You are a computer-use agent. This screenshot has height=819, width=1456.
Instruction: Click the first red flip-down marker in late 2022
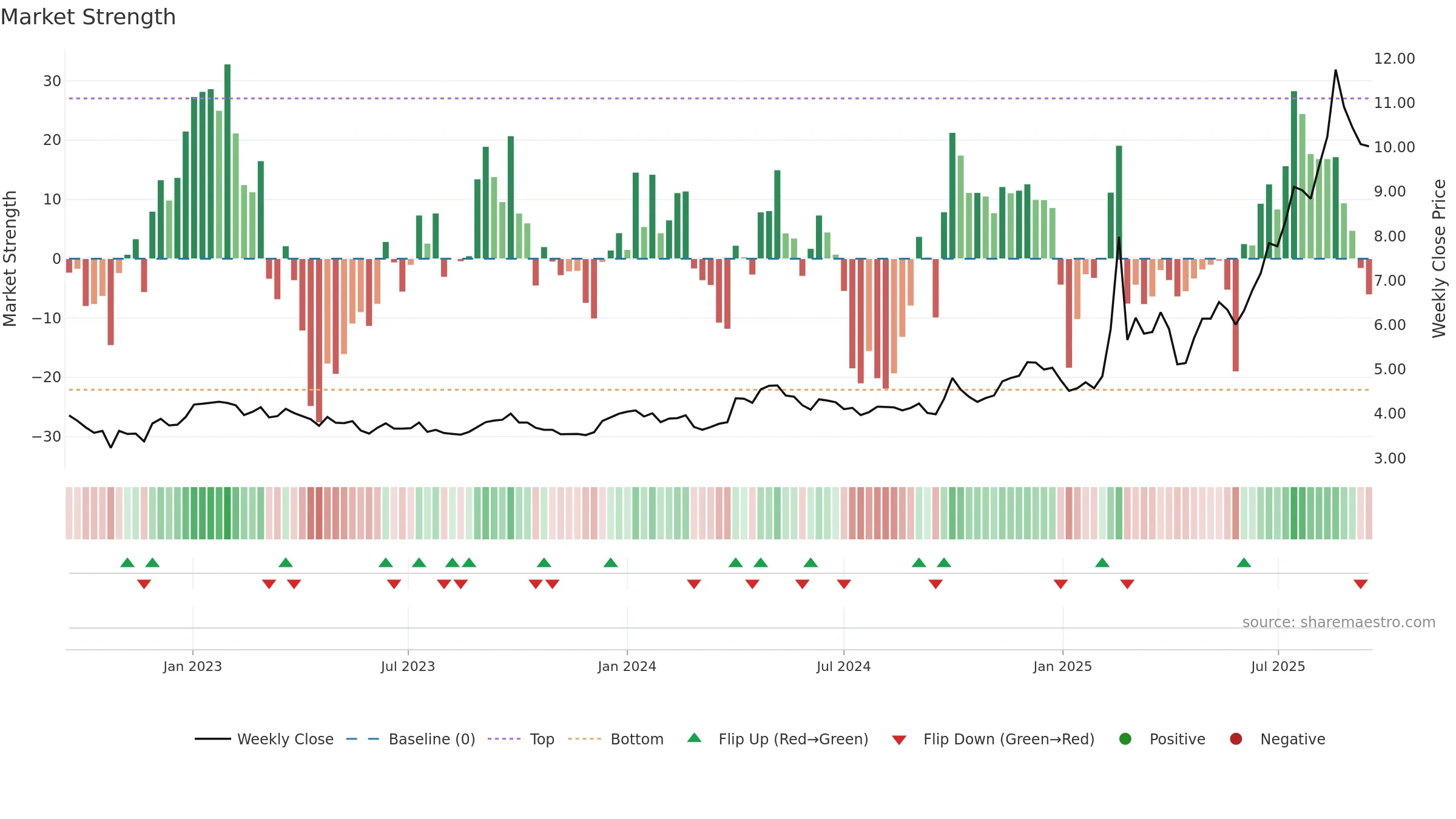[144, 584]
